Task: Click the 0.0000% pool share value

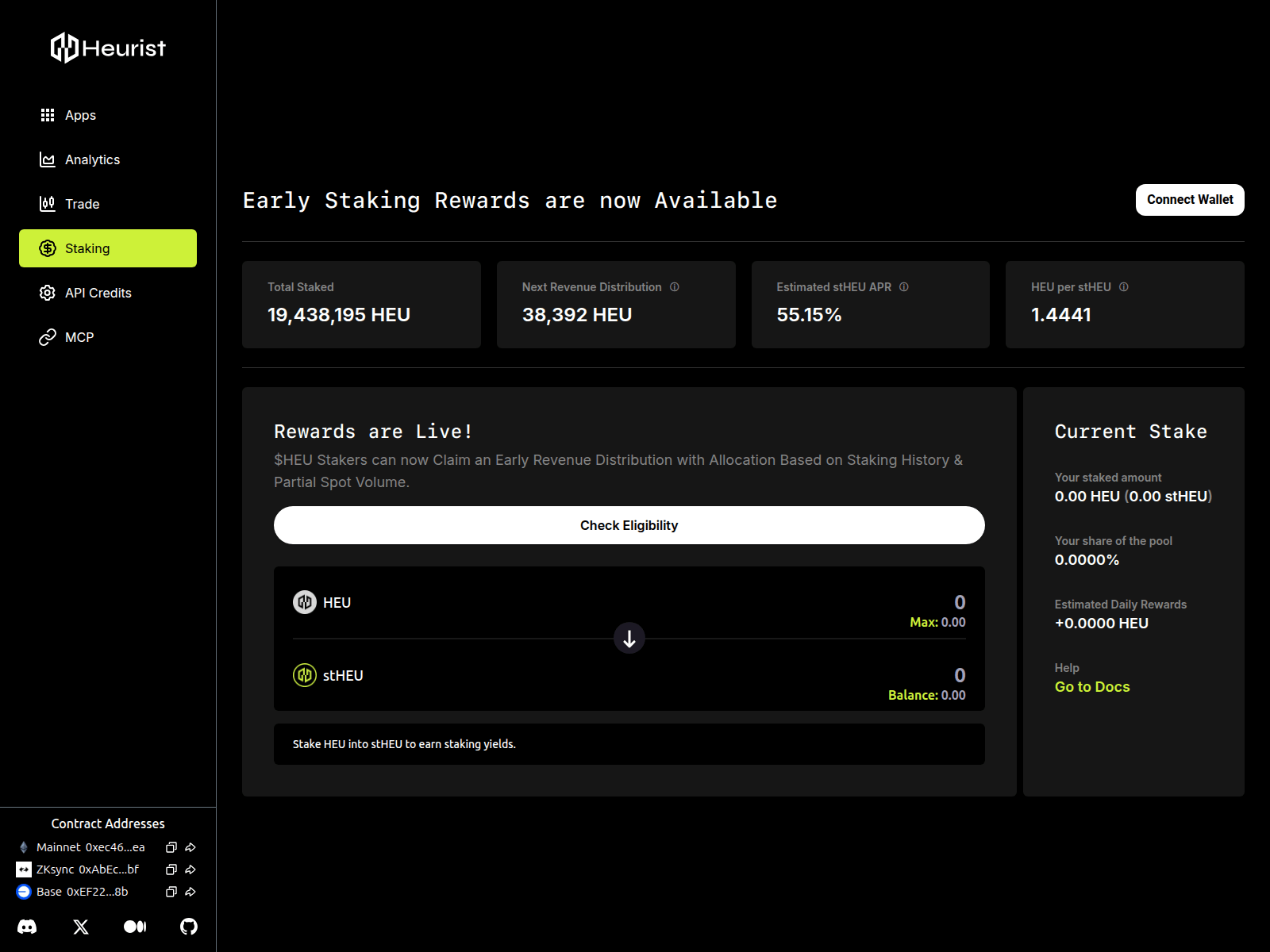Action: (x=1087, y=560)
